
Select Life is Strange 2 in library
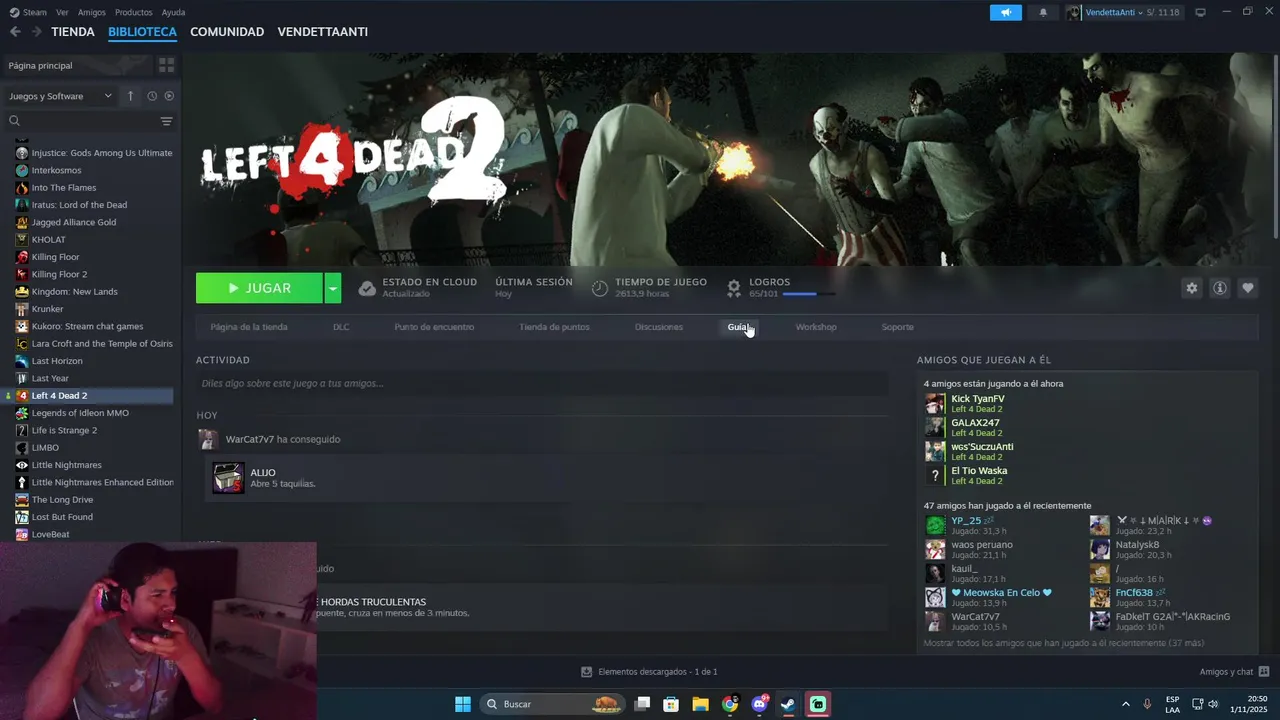tap(64, 430)
